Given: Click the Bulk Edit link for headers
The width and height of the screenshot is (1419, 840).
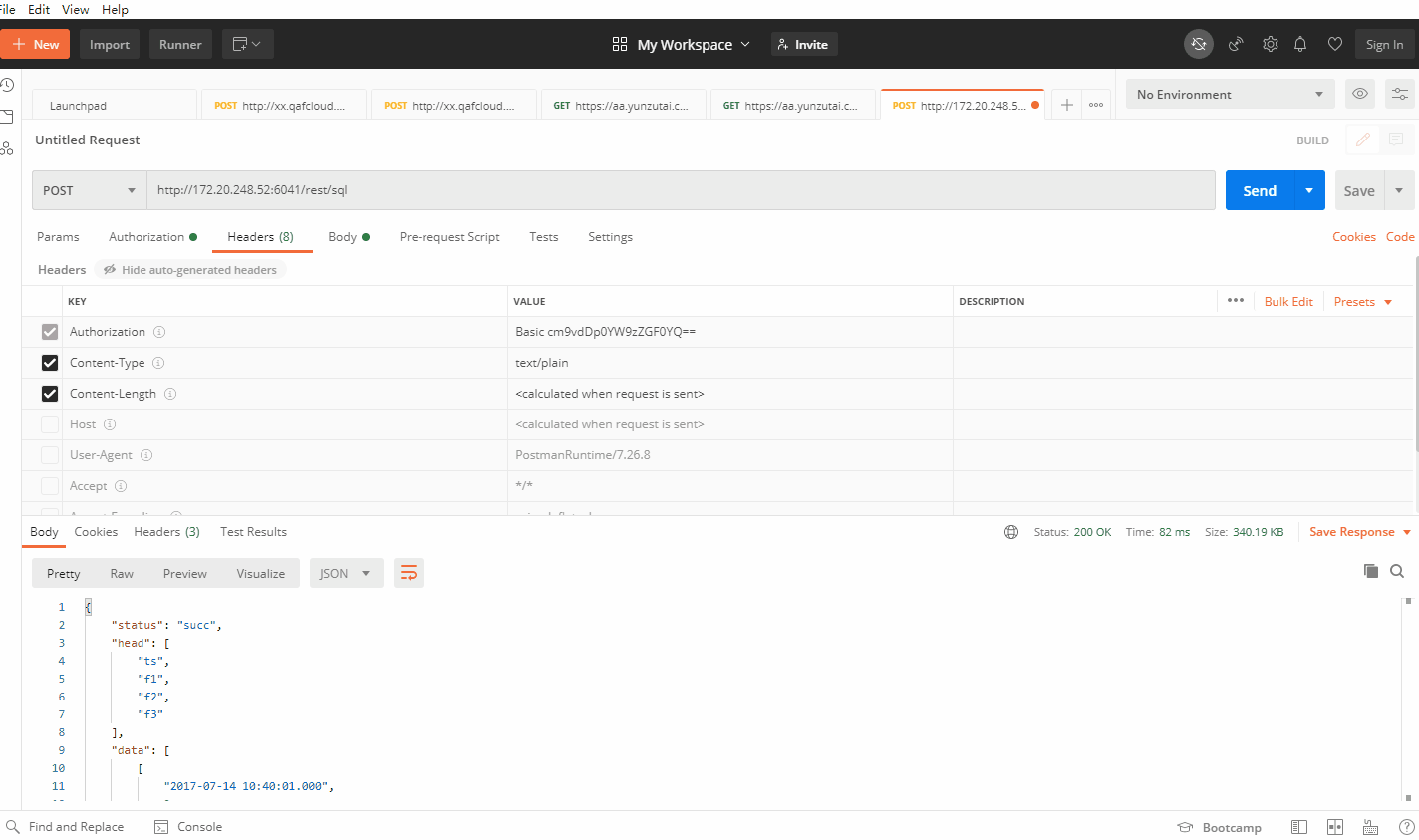Looking at the screenshot, I should (1287, 301).
